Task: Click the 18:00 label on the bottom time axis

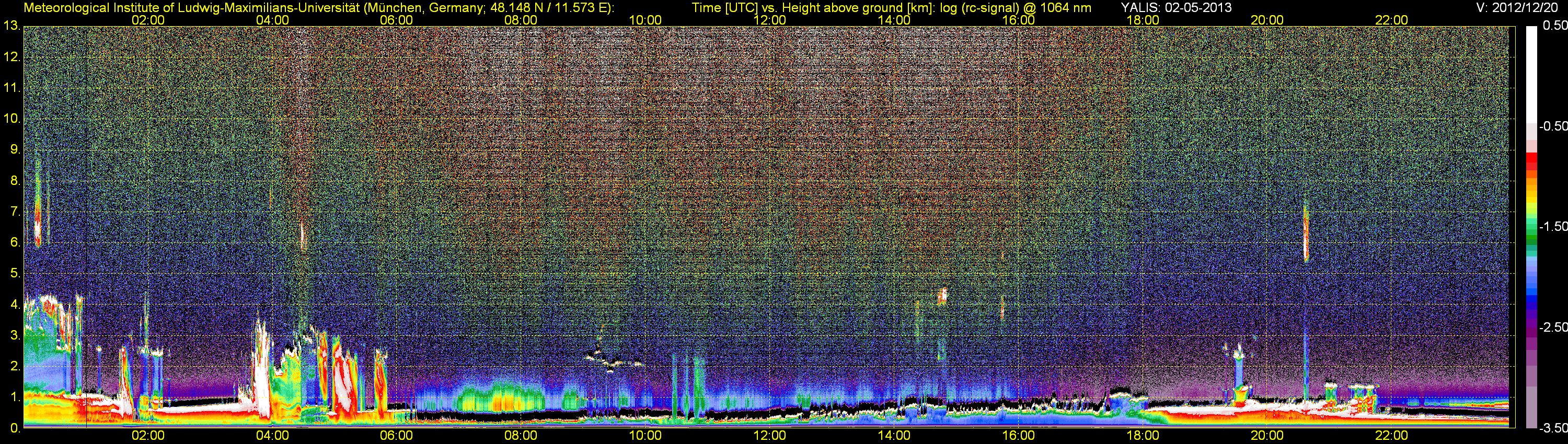Action: tap(1143, 436)
